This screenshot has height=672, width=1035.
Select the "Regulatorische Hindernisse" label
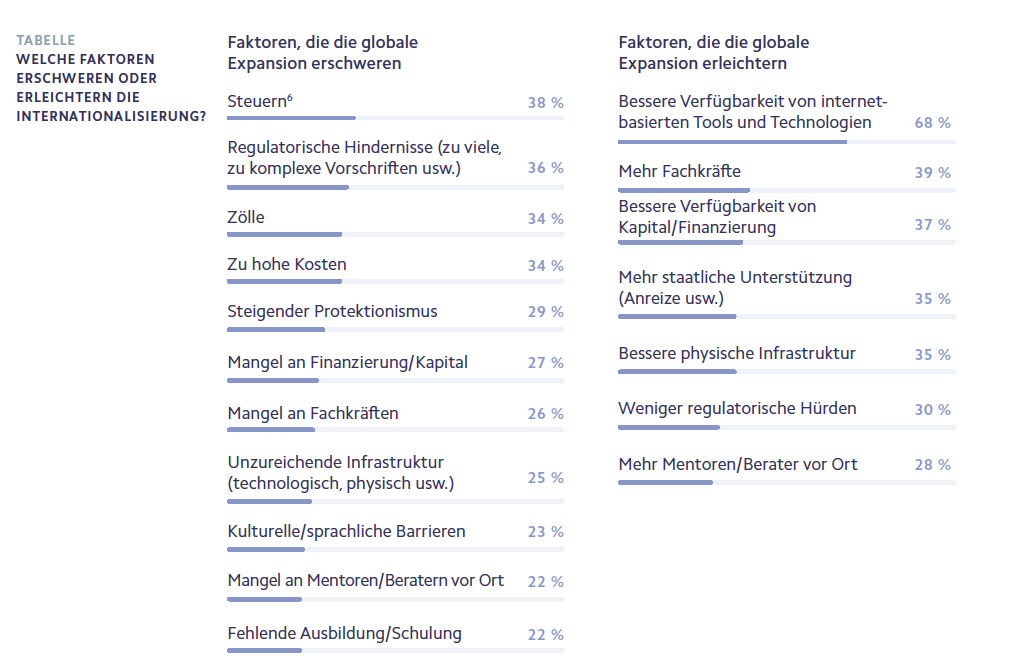click(x=364, y=158)
